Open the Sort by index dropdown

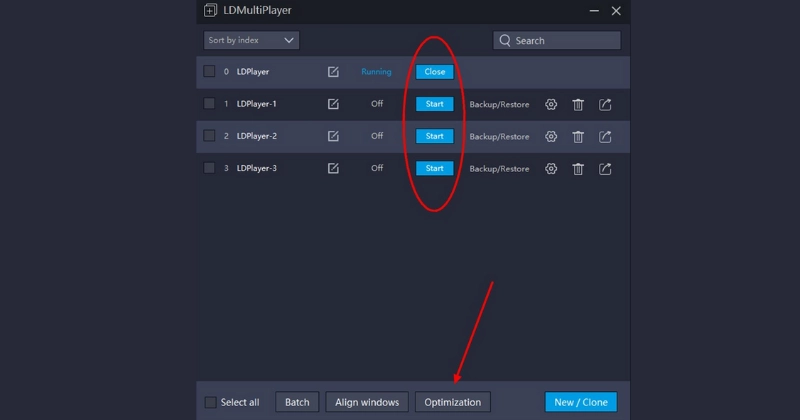click(251, 40)
